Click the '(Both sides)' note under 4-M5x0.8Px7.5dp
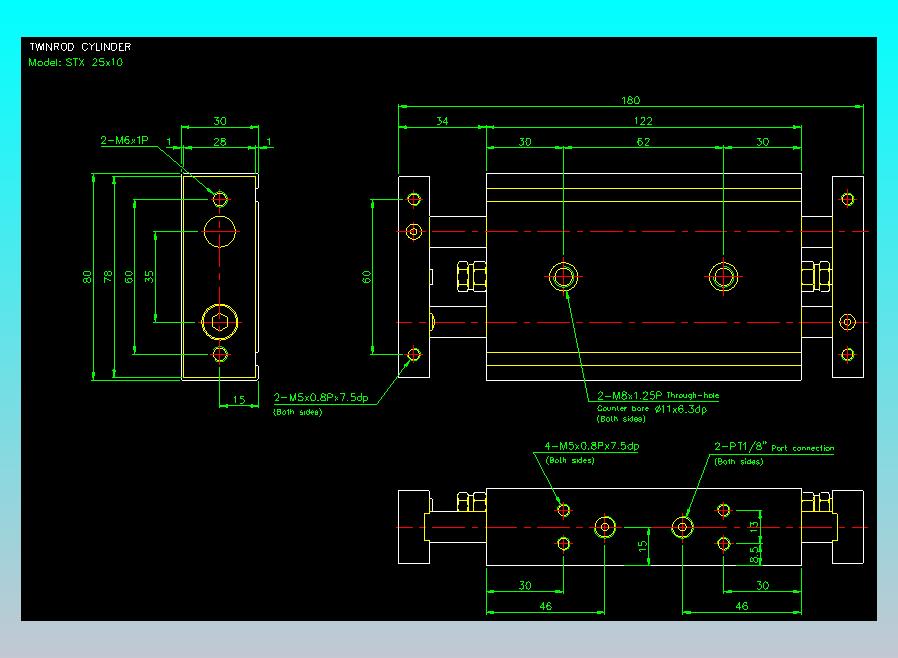 pos(570,460)
